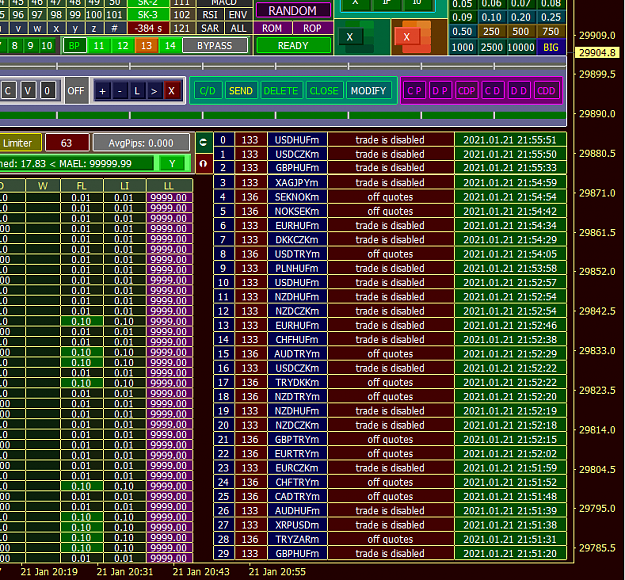Click the blue BIG button
Screen dimensions: 625x580
(x=551, y=47)
